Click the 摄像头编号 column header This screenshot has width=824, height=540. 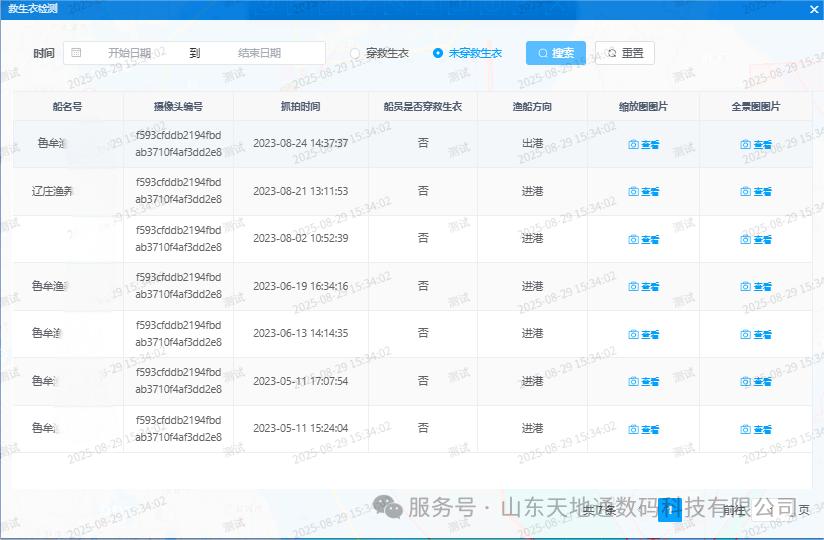coord(178,107)
